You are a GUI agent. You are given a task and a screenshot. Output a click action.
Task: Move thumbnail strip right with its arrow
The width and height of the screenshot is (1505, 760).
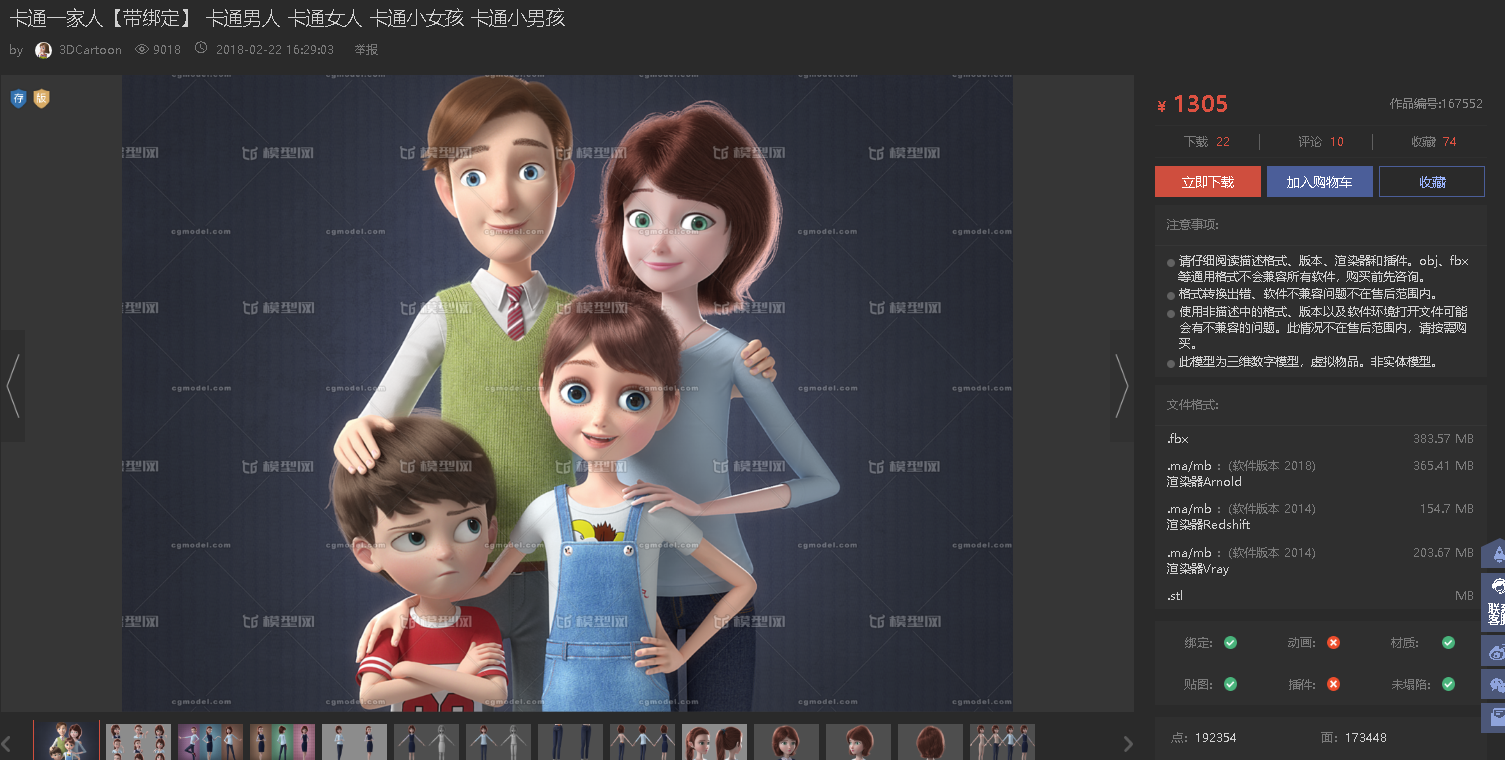coord(1128,743)
